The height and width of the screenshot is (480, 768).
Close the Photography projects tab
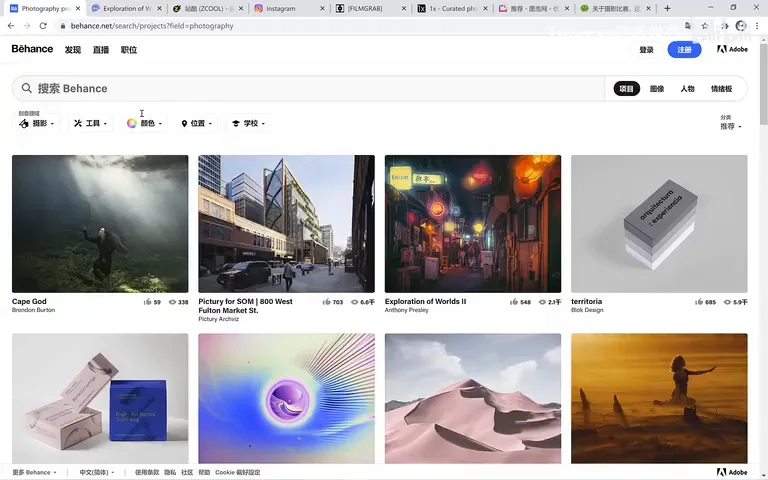tap(78, 8)
